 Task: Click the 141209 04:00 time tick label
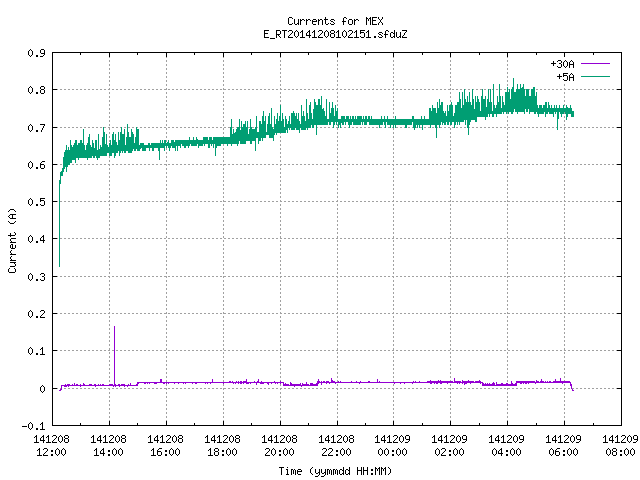[x=507, y=445]
